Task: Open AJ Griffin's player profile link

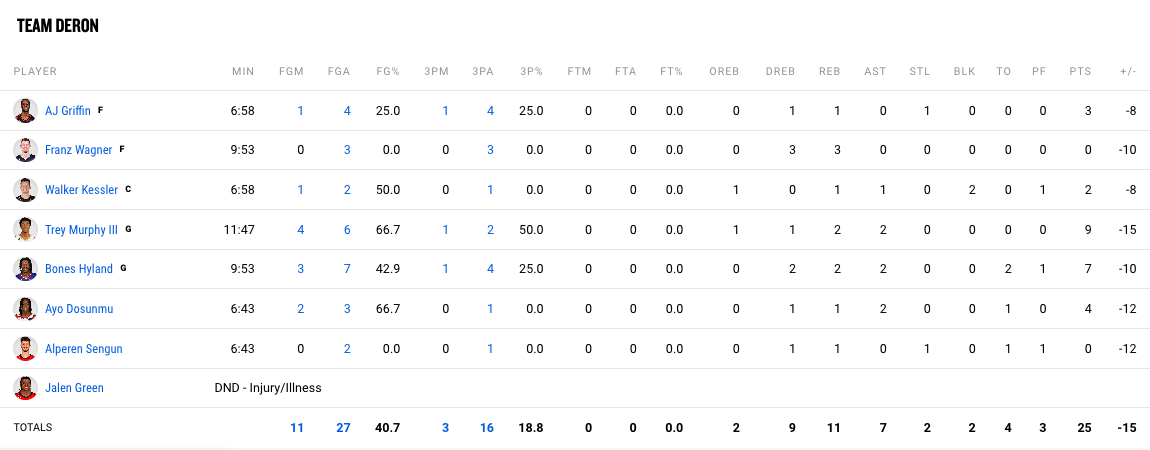Action: point(67,111)
